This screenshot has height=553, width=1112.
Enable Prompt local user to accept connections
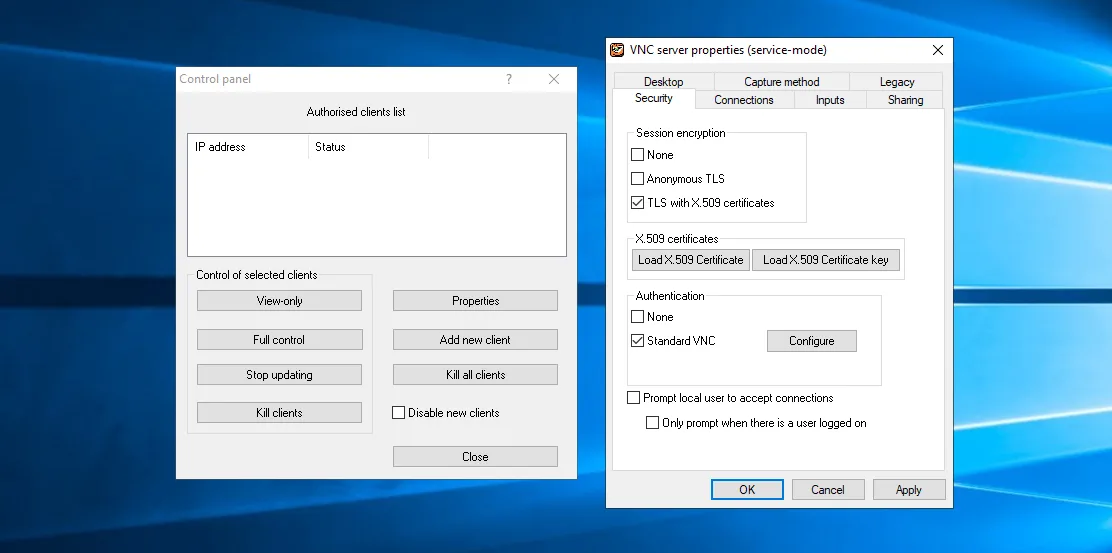pos(634,398)
